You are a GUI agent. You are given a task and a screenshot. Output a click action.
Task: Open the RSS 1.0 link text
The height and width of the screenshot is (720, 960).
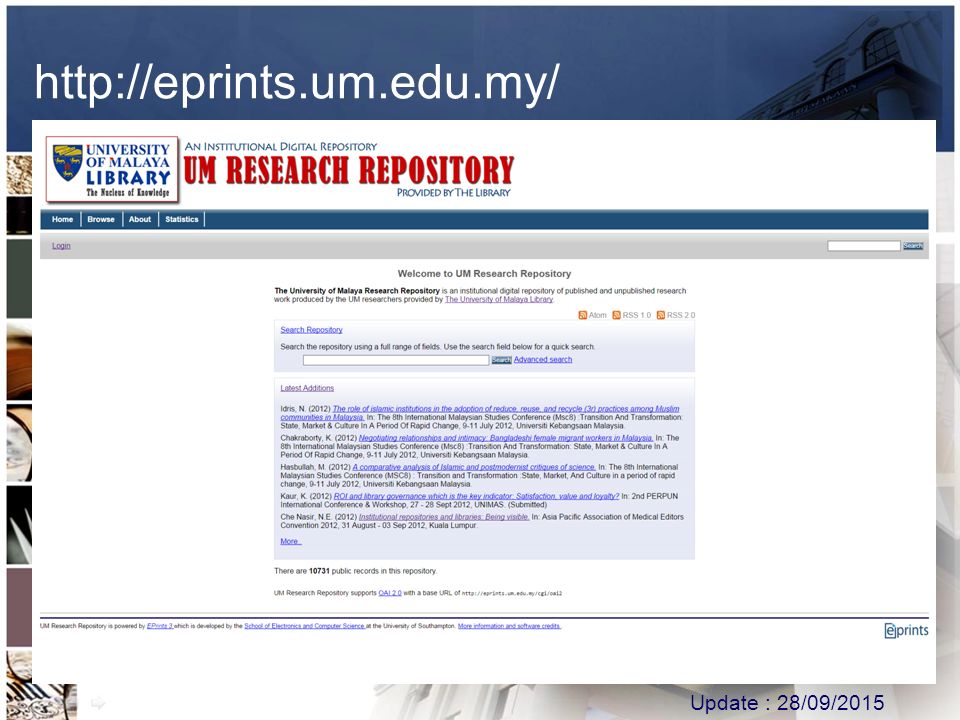point(637,315)
